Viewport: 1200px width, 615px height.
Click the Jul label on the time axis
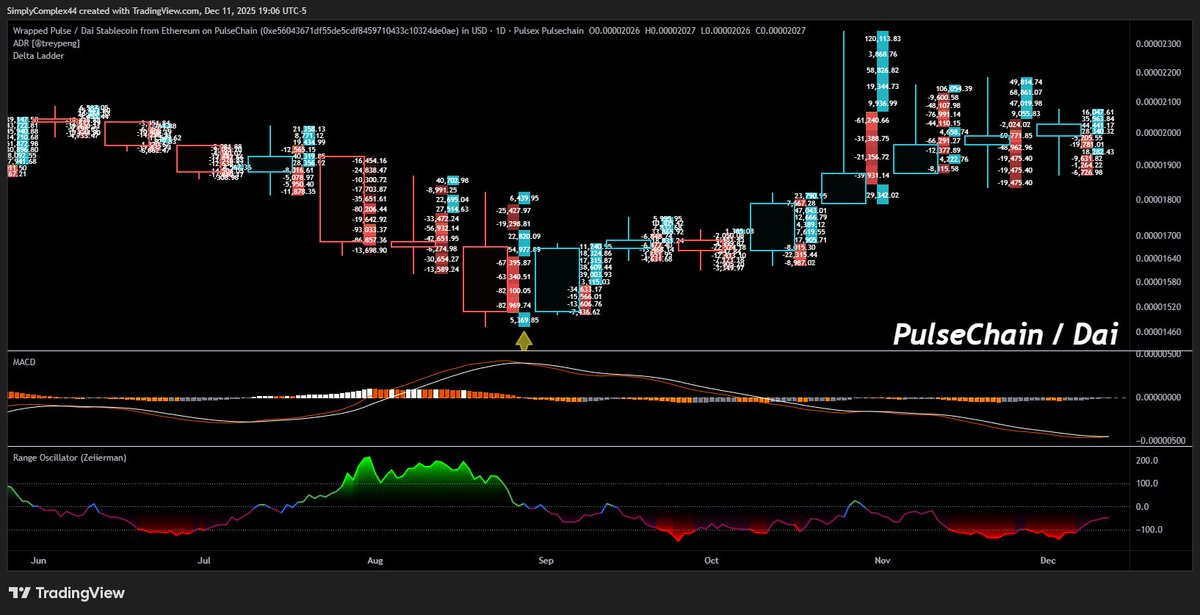(205, 563)
